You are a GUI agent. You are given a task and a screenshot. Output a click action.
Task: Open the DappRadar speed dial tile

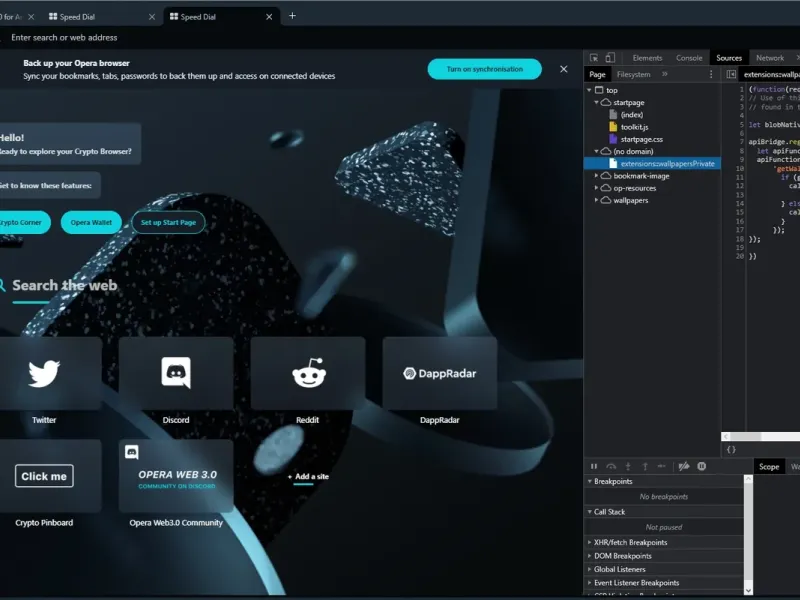pyautogui.click(x=440, y=373)
